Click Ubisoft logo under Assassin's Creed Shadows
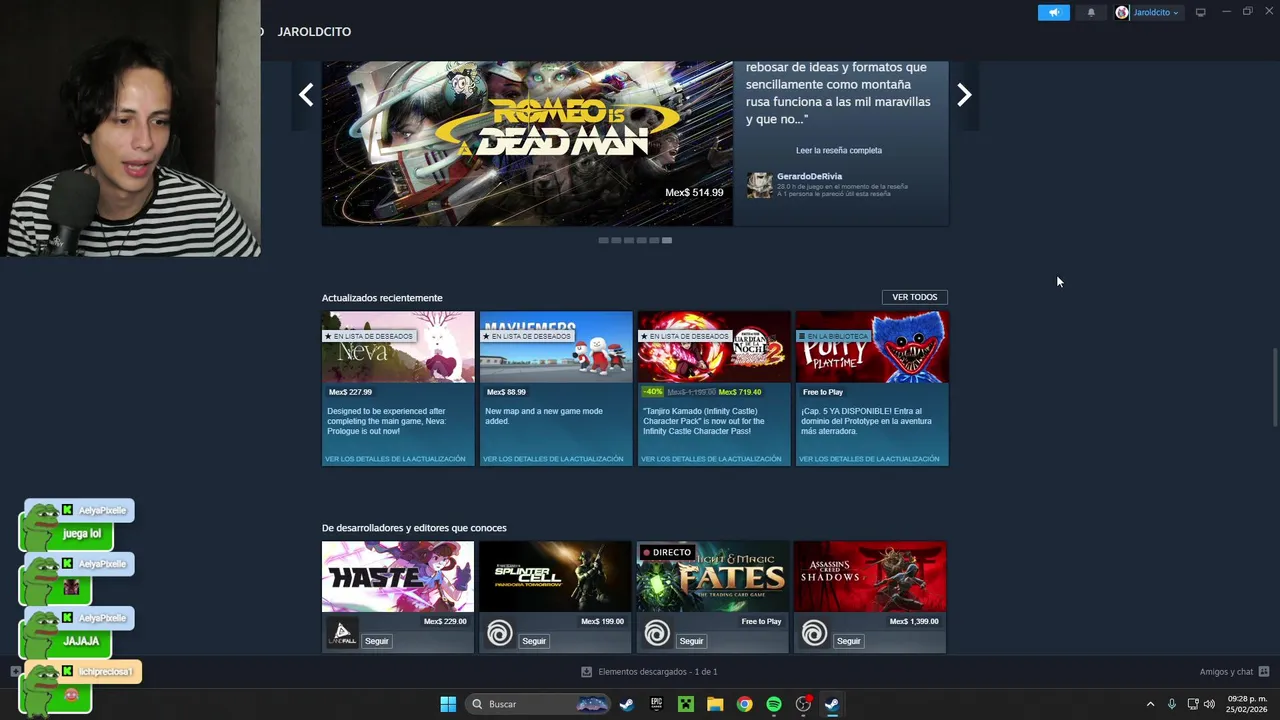This screenshot has height=720, width=1280. [814, 633]
